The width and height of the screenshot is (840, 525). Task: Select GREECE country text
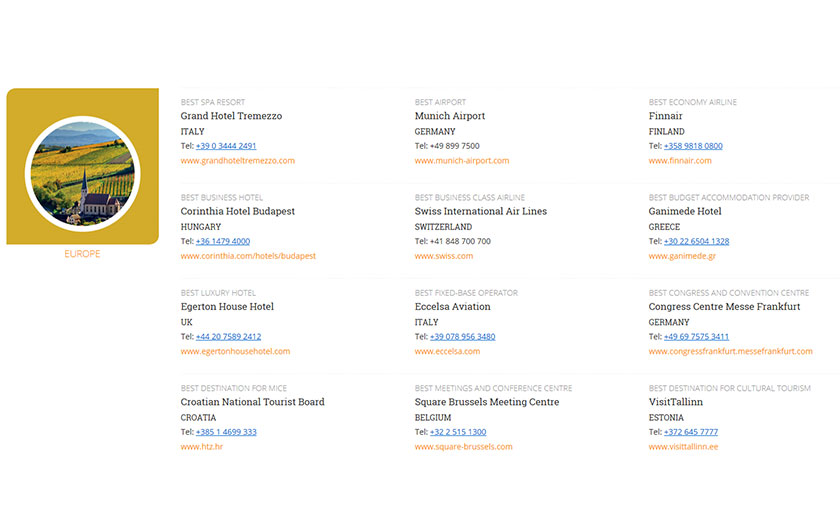coord(664,227)
